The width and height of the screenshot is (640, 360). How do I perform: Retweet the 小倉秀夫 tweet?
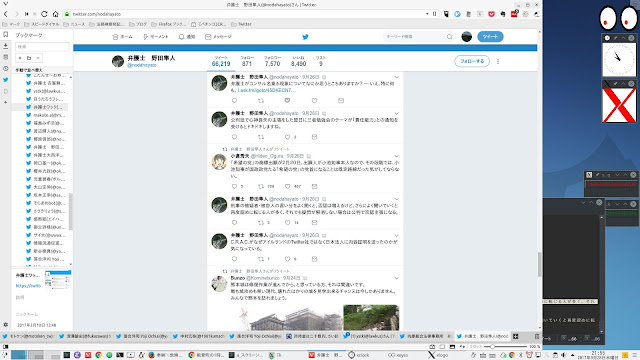[x=261, y=187]
